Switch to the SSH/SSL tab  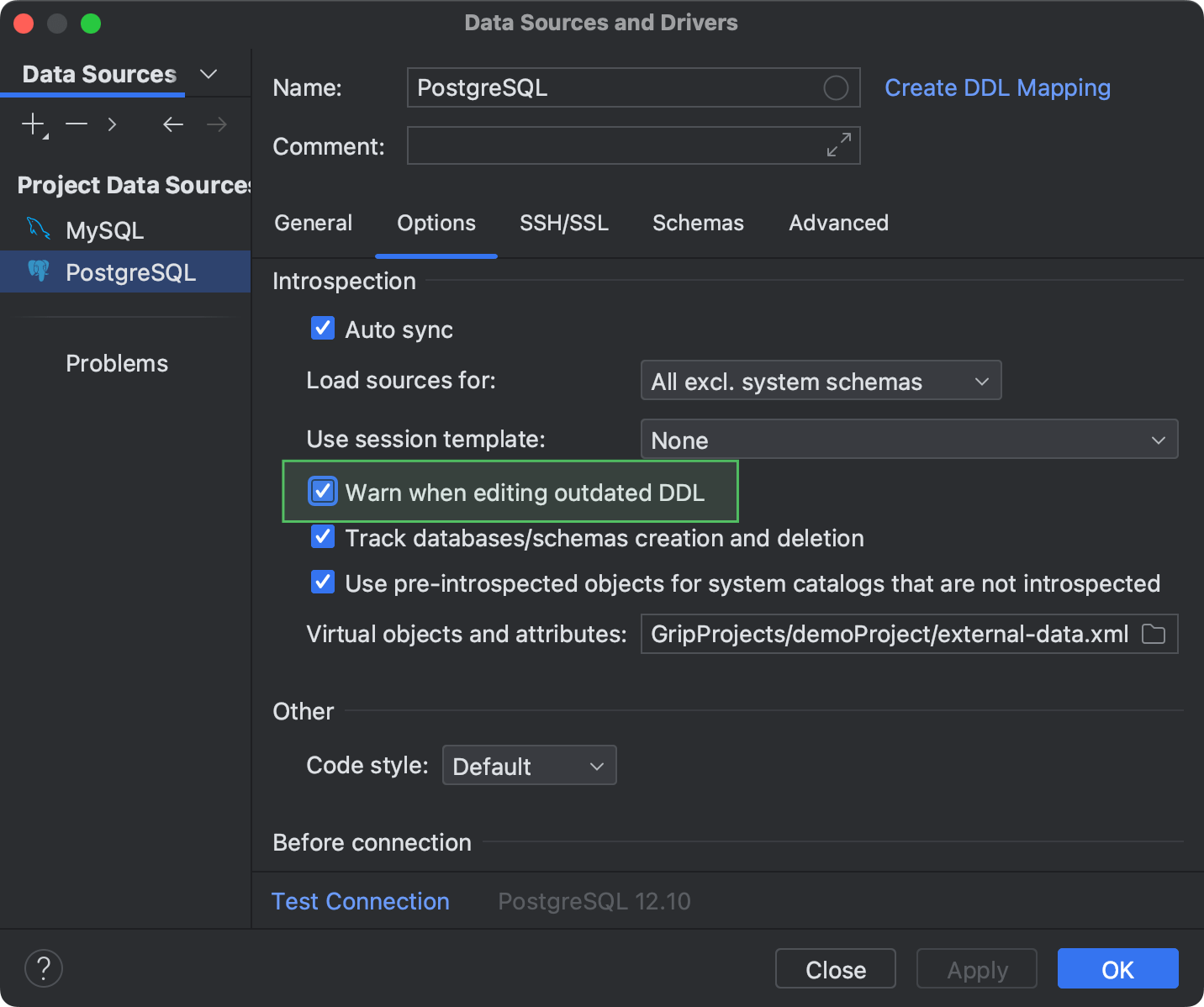pyautogui.click(x=564, y=223)
